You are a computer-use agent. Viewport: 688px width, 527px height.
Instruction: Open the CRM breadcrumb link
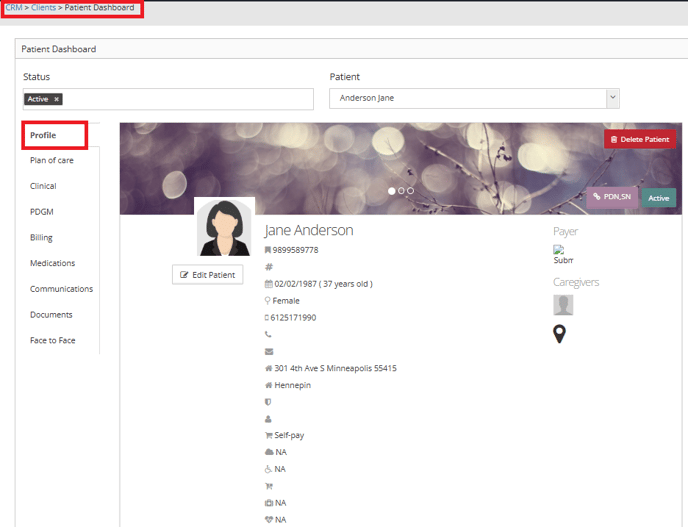pos(14,7)
